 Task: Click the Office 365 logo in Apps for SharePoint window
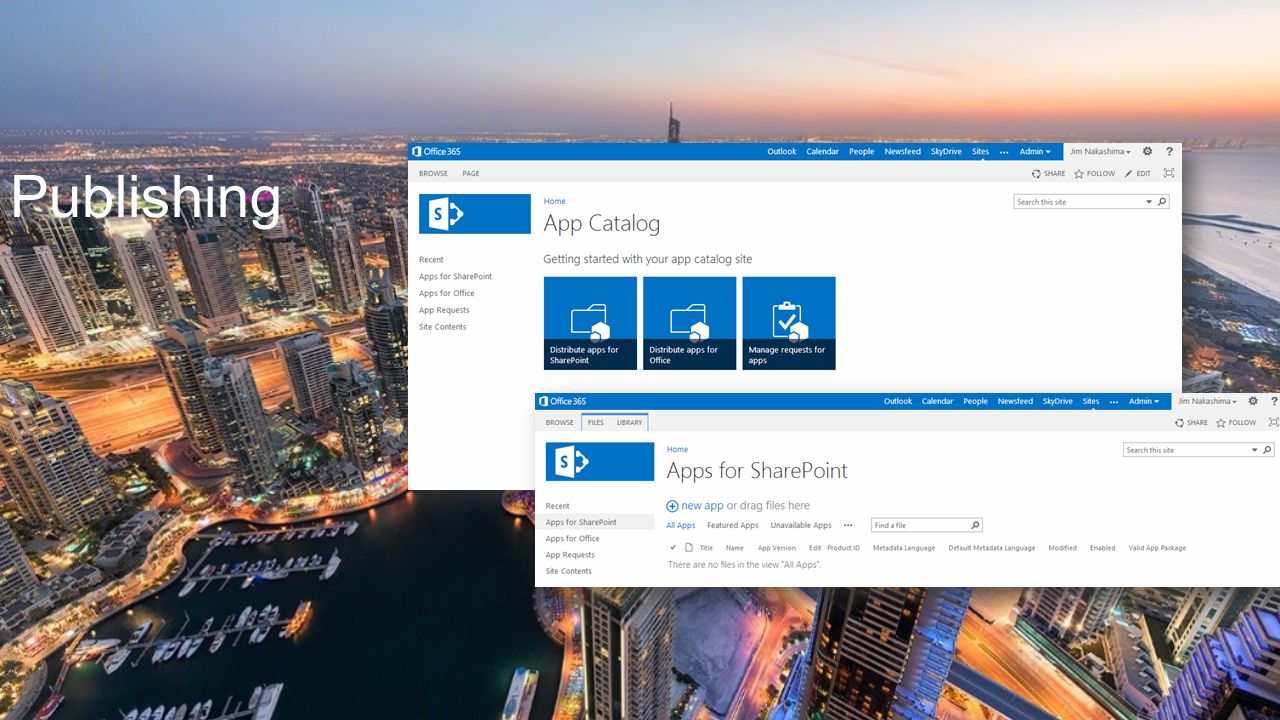pyautogui.click(x=562, y=401)
